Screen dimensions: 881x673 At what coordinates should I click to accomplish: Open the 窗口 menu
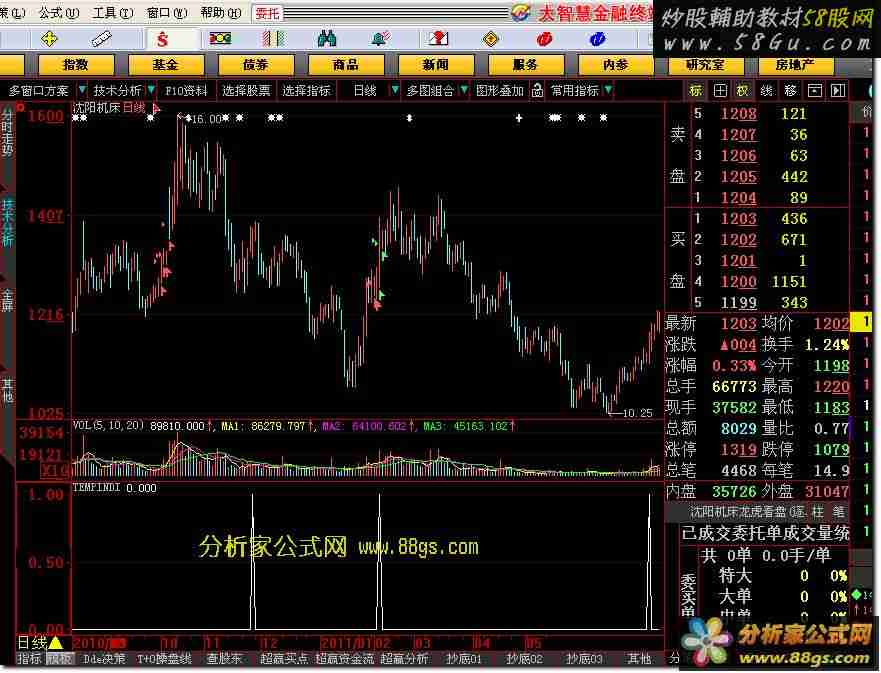point(167,12)
